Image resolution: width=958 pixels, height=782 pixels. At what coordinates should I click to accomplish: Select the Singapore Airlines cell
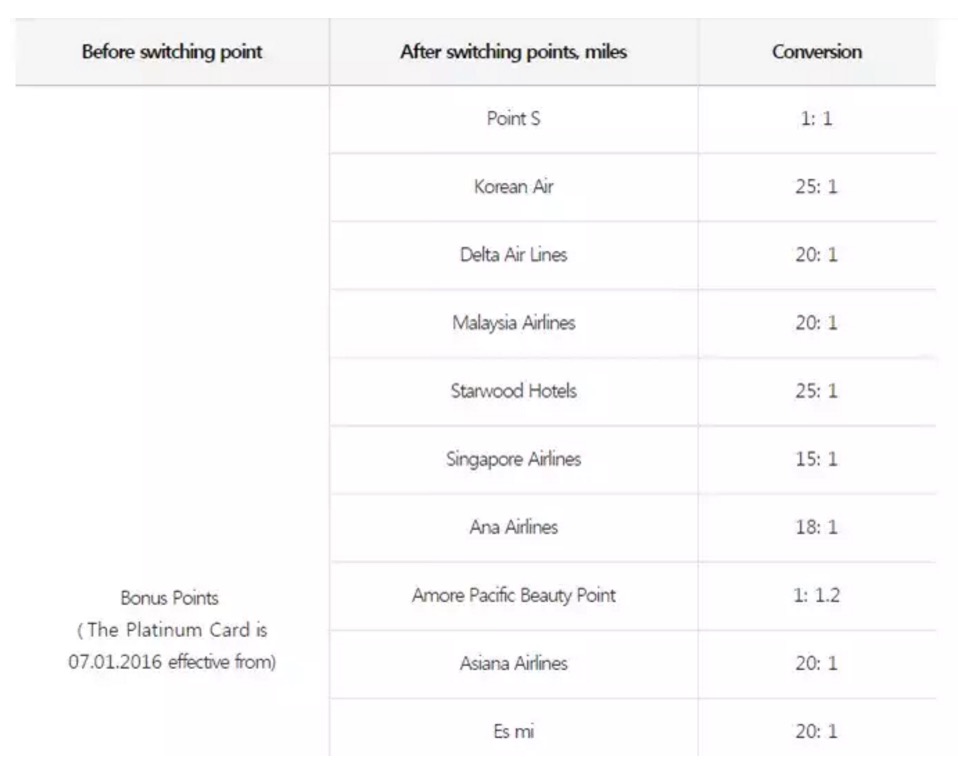click(x=513, y=459)
